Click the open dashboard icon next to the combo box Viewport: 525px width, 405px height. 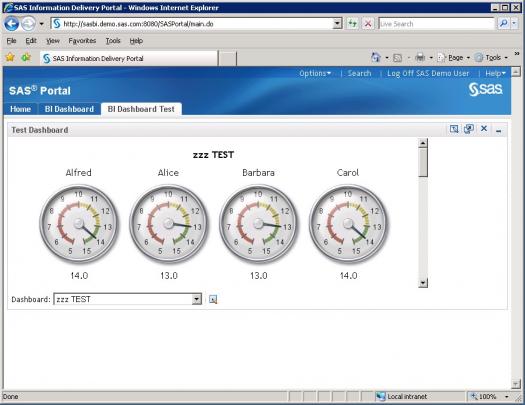pyautogui.click(x=213, y=299)
